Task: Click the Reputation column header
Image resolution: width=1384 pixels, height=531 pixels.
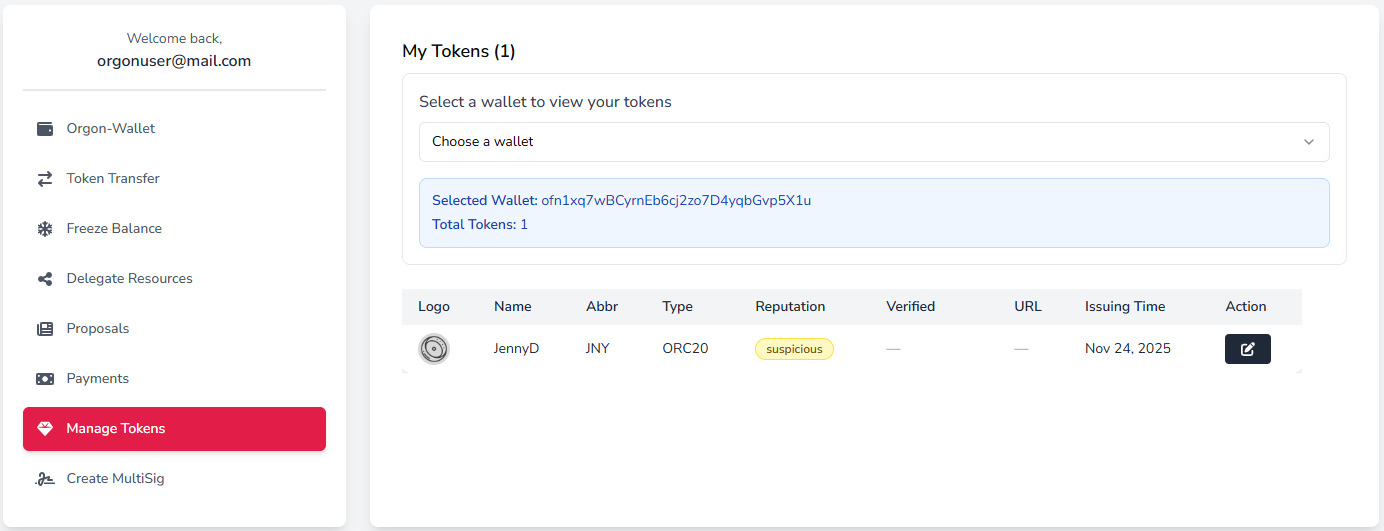Action: [x=790, y=307]
